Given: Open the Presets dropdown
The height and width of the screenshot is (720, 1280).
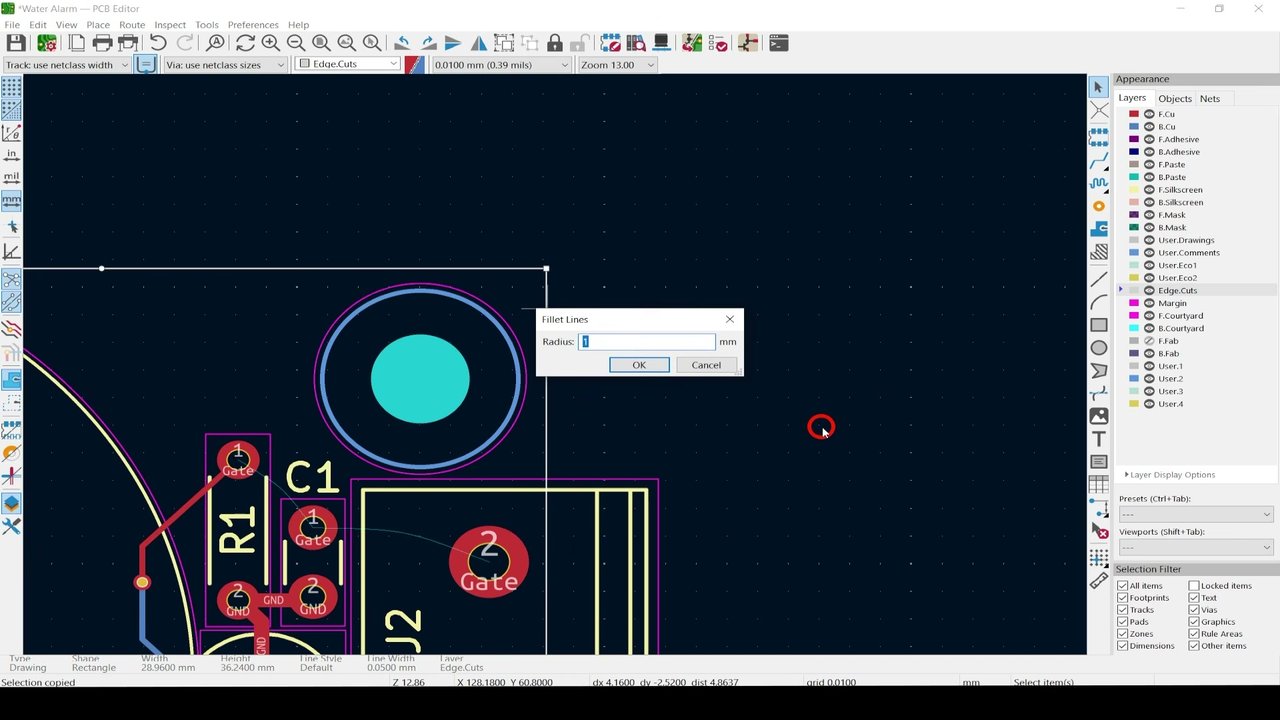Looking at the screenshot, I should (1196, 514).
